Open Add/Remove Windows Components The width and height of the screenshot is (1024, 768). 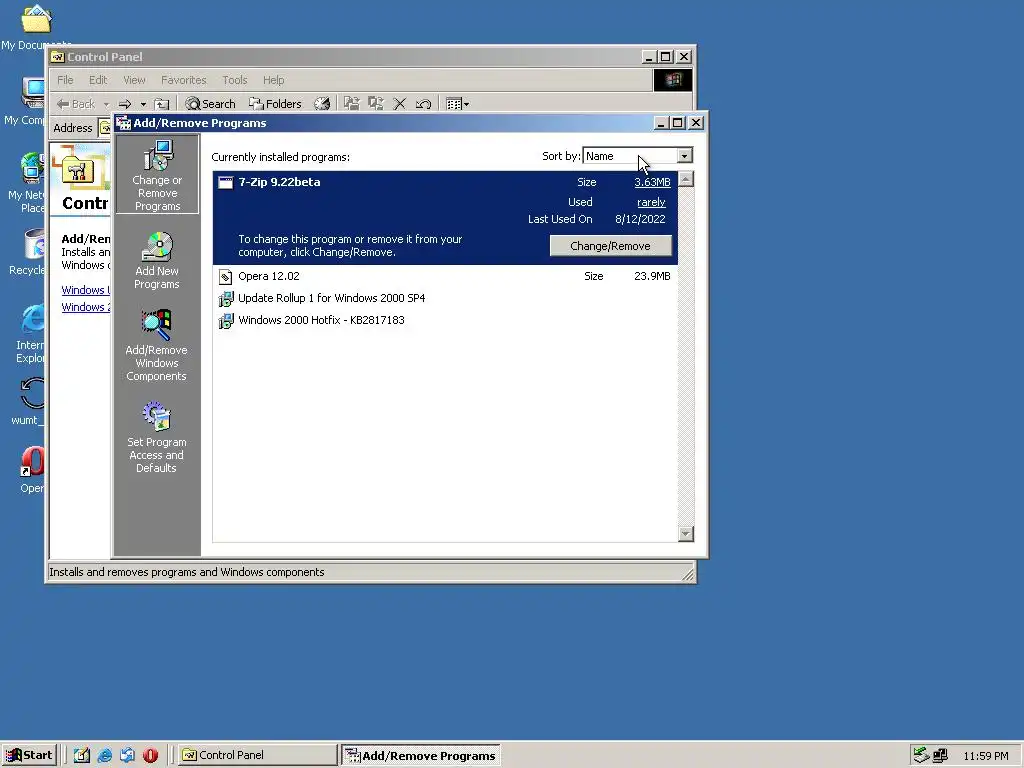click(157, 345)
